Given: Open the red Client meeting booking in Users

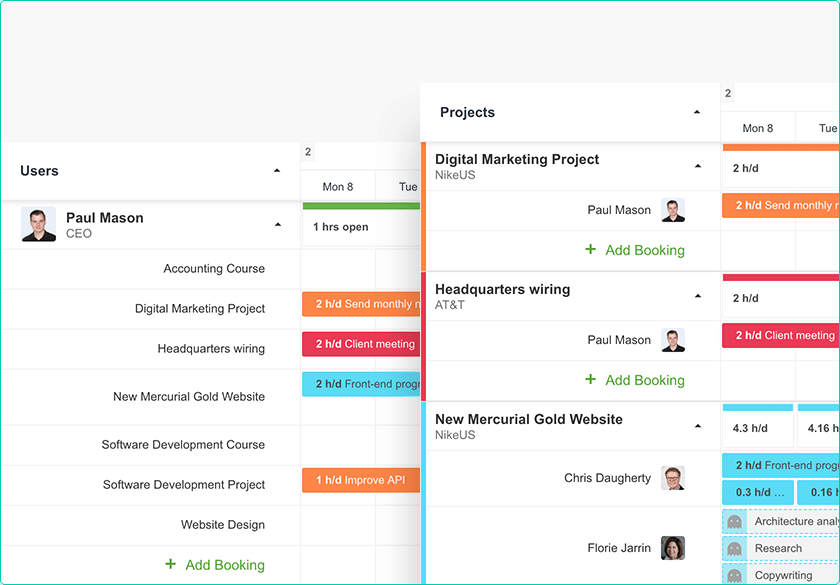Looking at the screenshot, I should coord(360,344).
